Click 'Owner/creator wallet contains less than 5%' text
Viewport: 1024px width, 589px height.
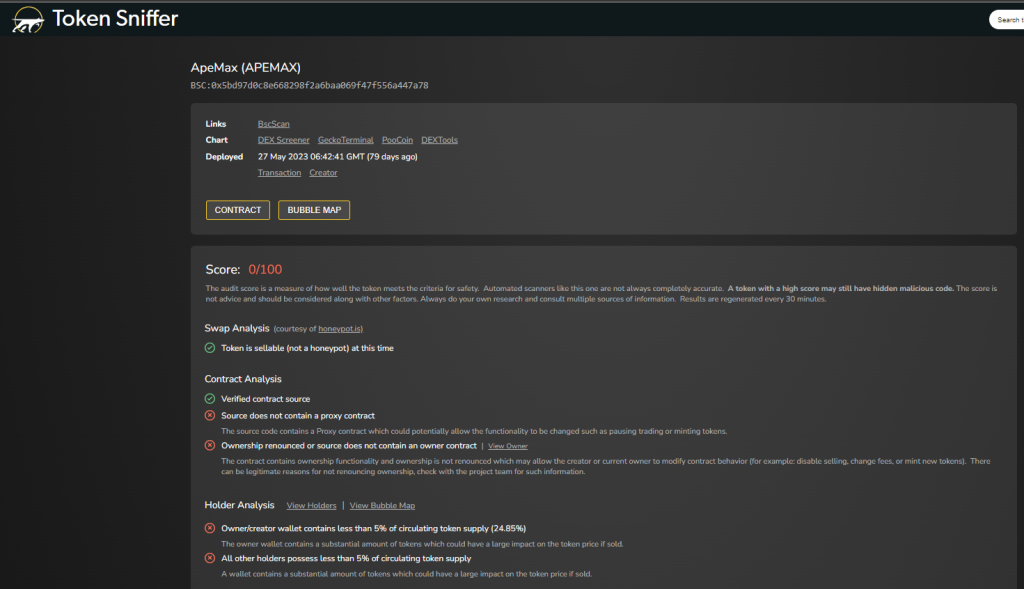click(x=374, y=529)
